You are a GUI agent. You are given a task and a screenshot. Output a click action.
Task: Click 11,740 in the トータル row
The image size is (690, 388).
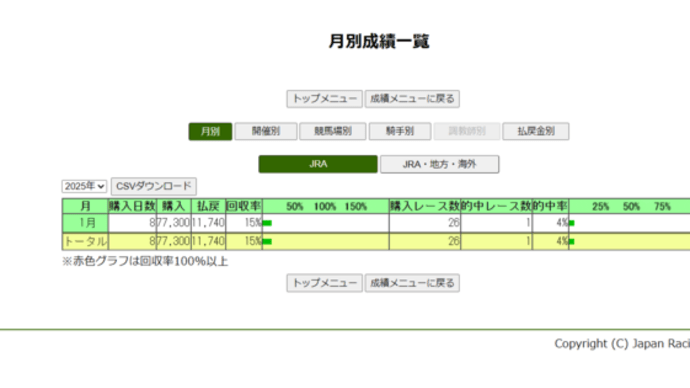208,241
